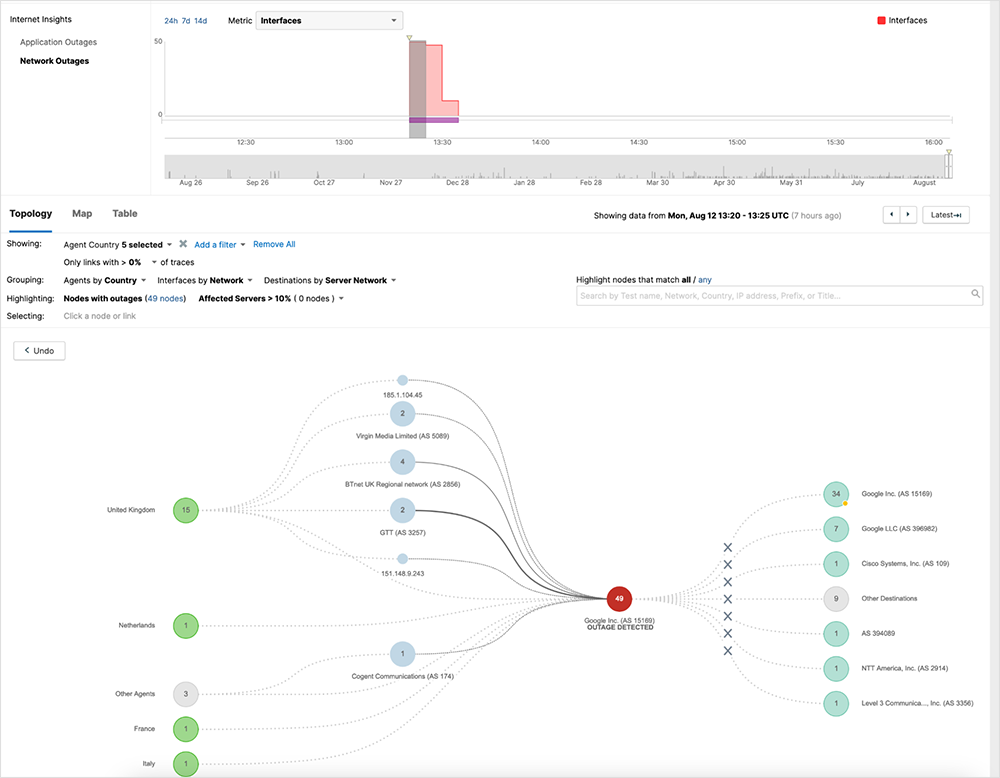Click the Undo button
The image size is (1000, 778).
pyautogui.click(x=39, y=351)
